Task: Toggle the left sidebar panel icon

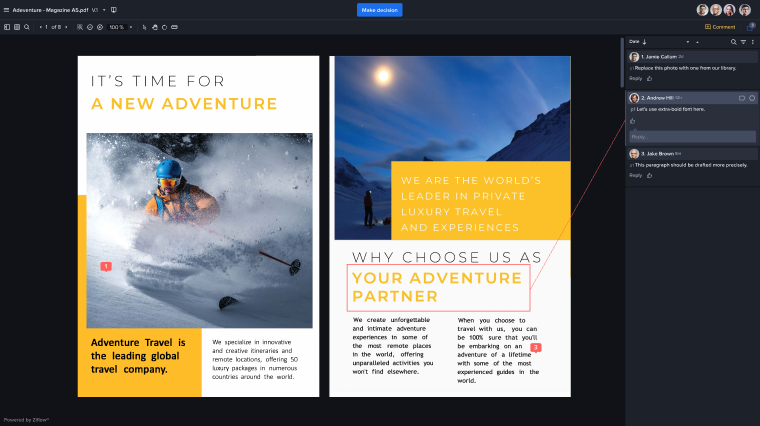Action: pyautogui.click(x=7, y=27)
